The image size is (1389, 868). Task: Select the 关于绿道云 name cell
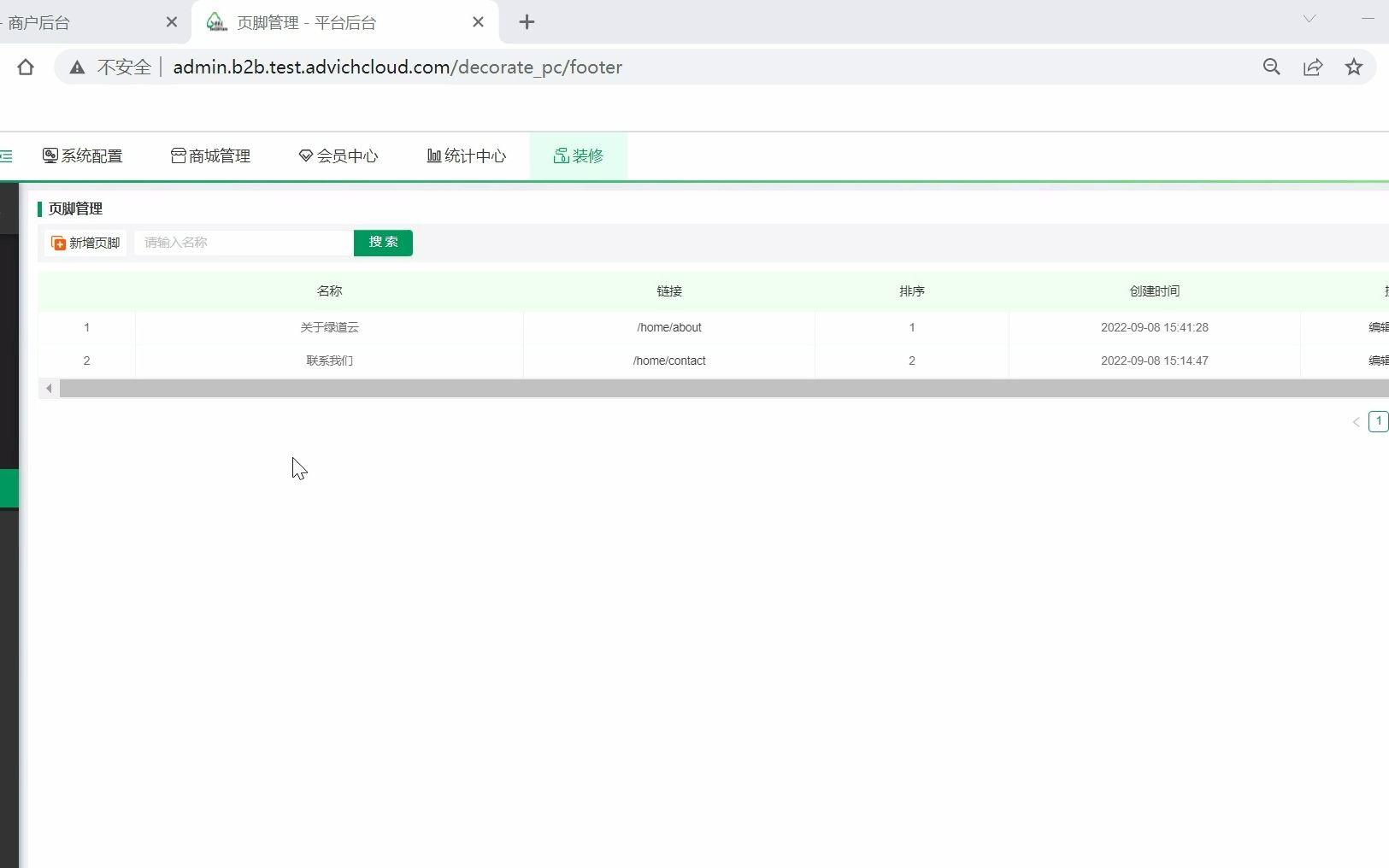329,327
